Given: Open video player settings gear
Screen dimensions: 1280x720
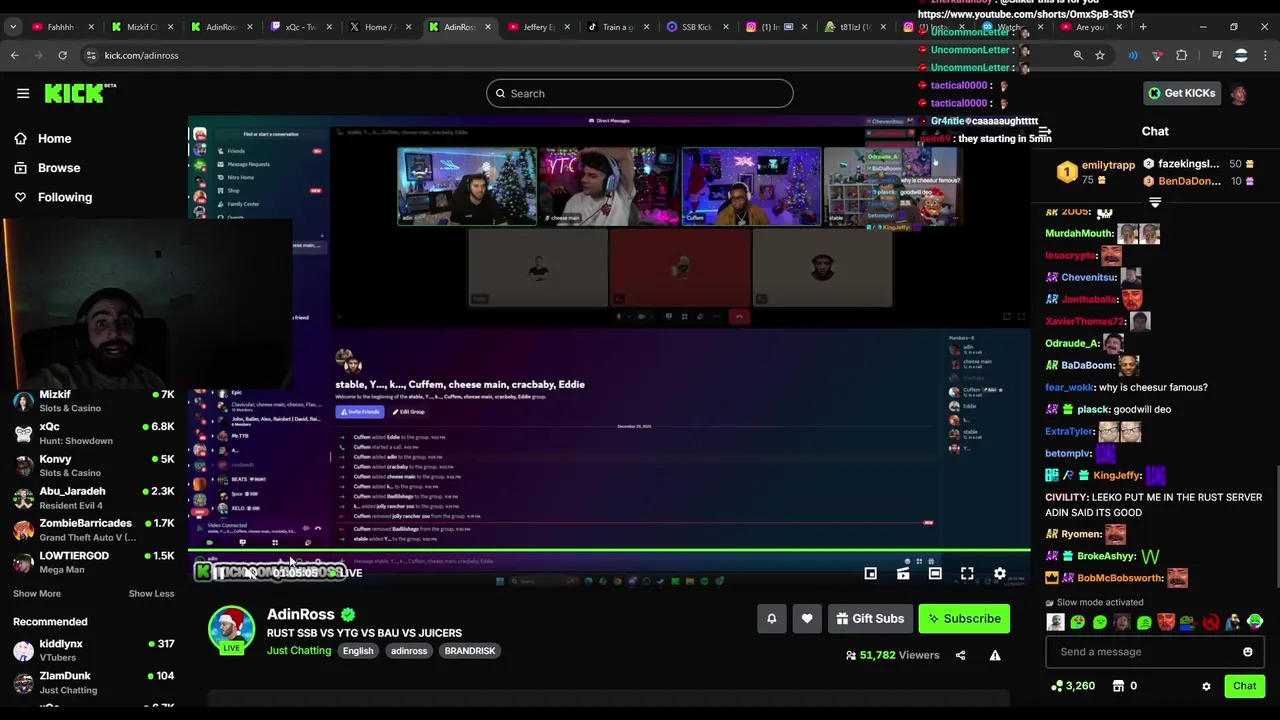Looking at the screenshot, I should [x=999, y=573].
